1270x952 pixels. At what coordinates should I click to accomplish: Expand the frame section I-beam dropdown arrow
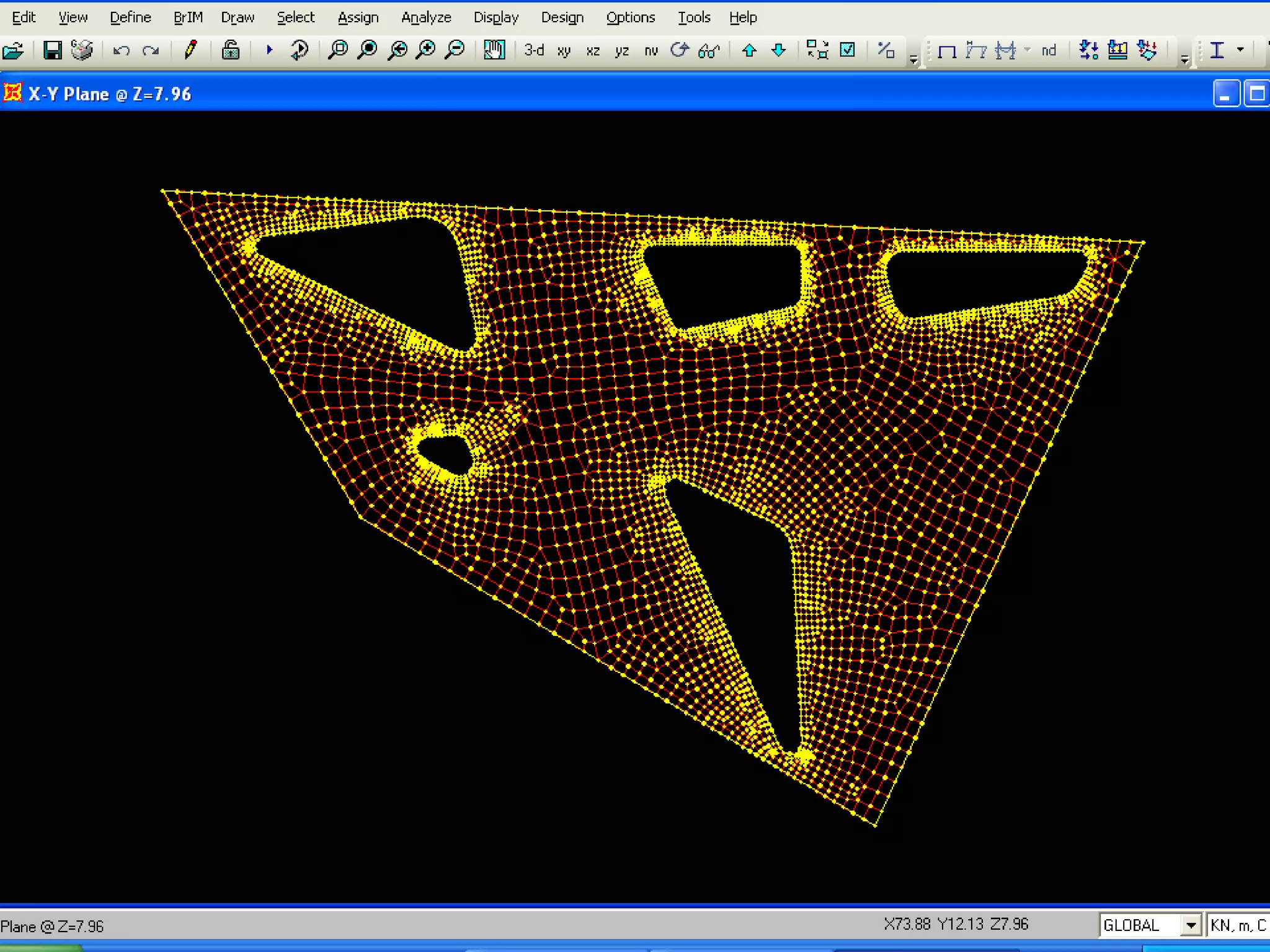click(1240, 50)
